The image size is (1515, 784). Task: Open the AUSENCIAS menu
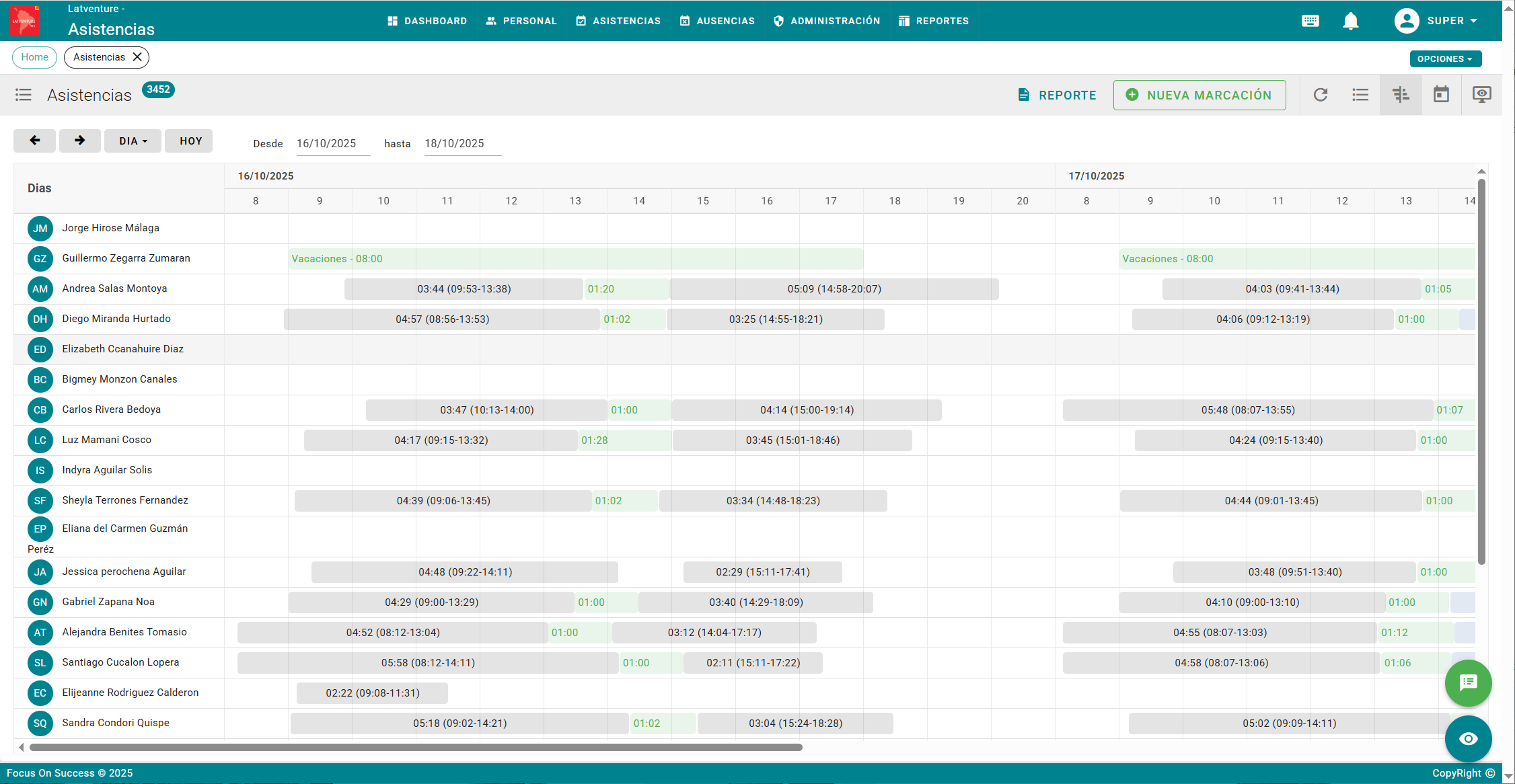(717, 21)
